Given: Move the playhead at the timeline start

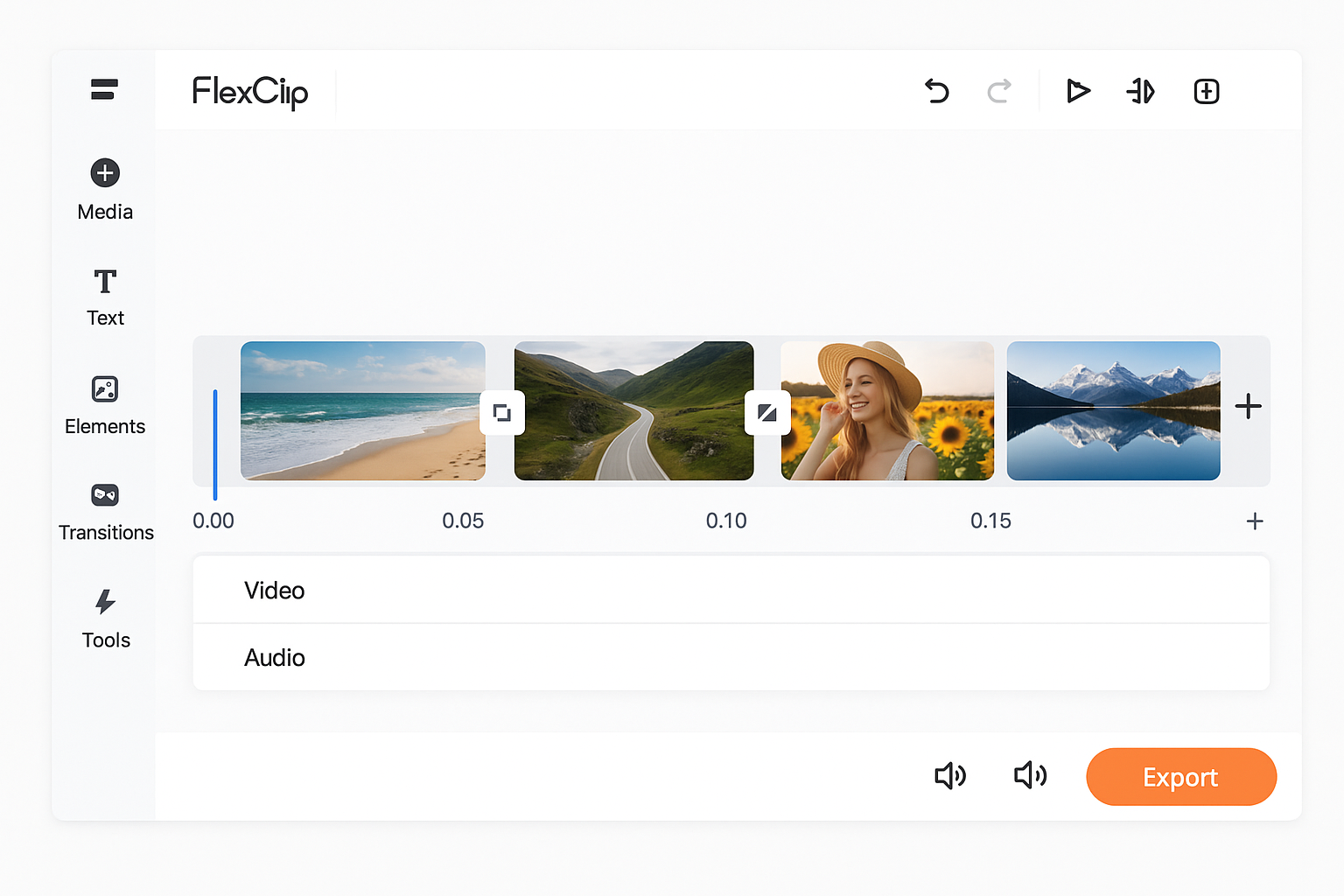Looking at the screenshot, I should coord(213,441).
